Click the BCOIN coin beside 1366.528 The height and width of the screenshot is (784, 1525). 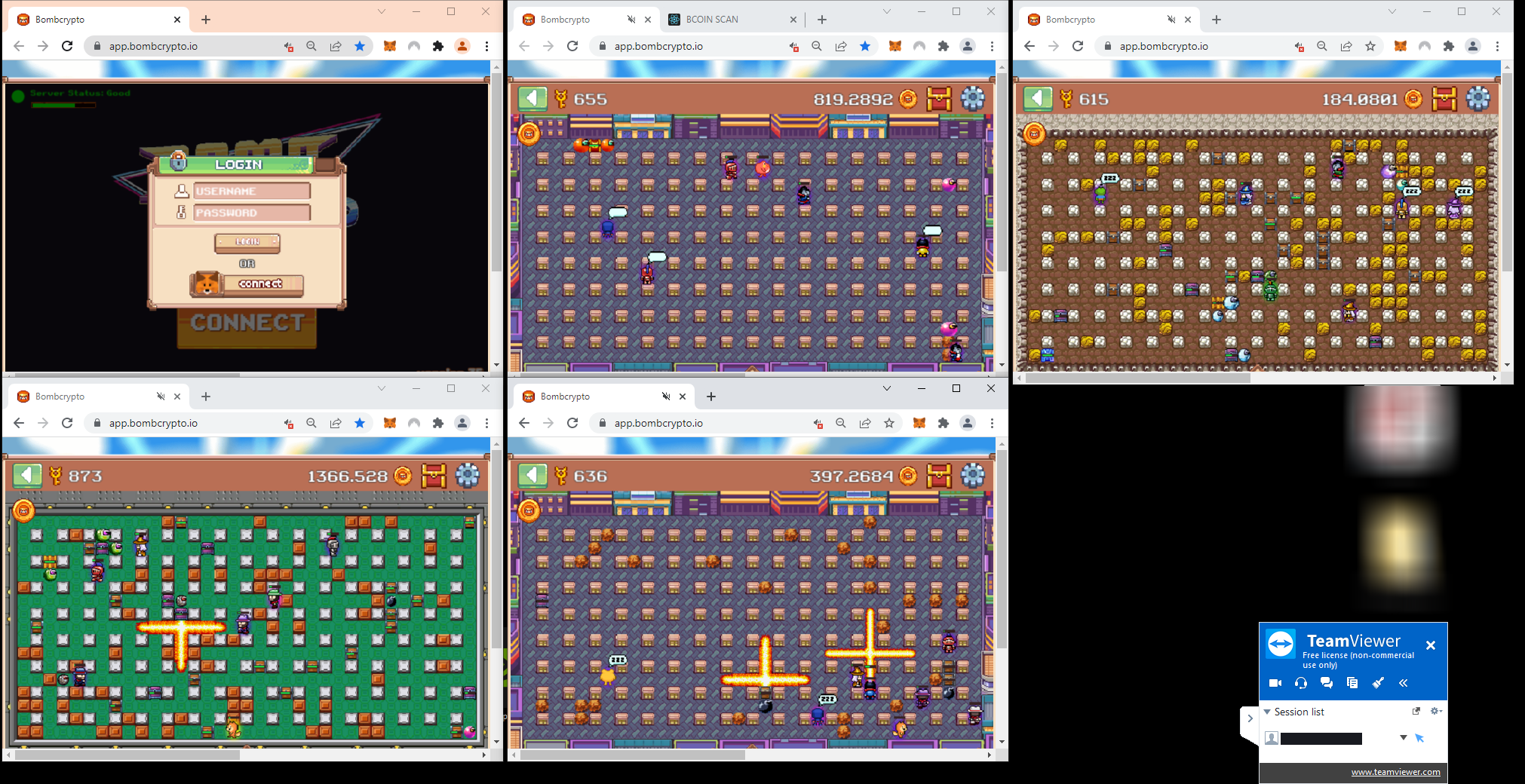click(403, 476)
